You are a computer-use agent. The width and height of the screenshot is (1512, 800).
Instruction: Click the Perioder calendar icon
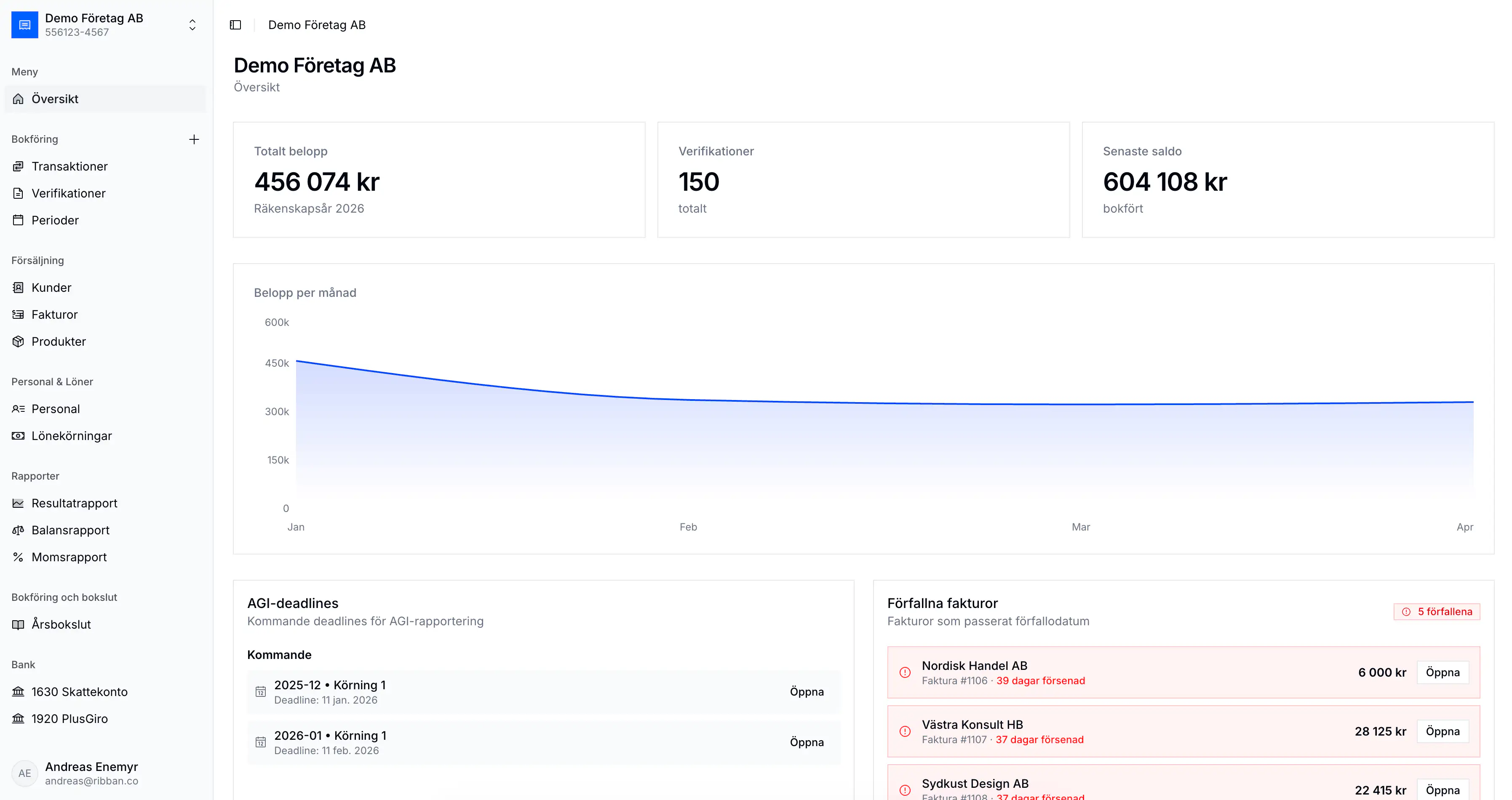point(18,220)
